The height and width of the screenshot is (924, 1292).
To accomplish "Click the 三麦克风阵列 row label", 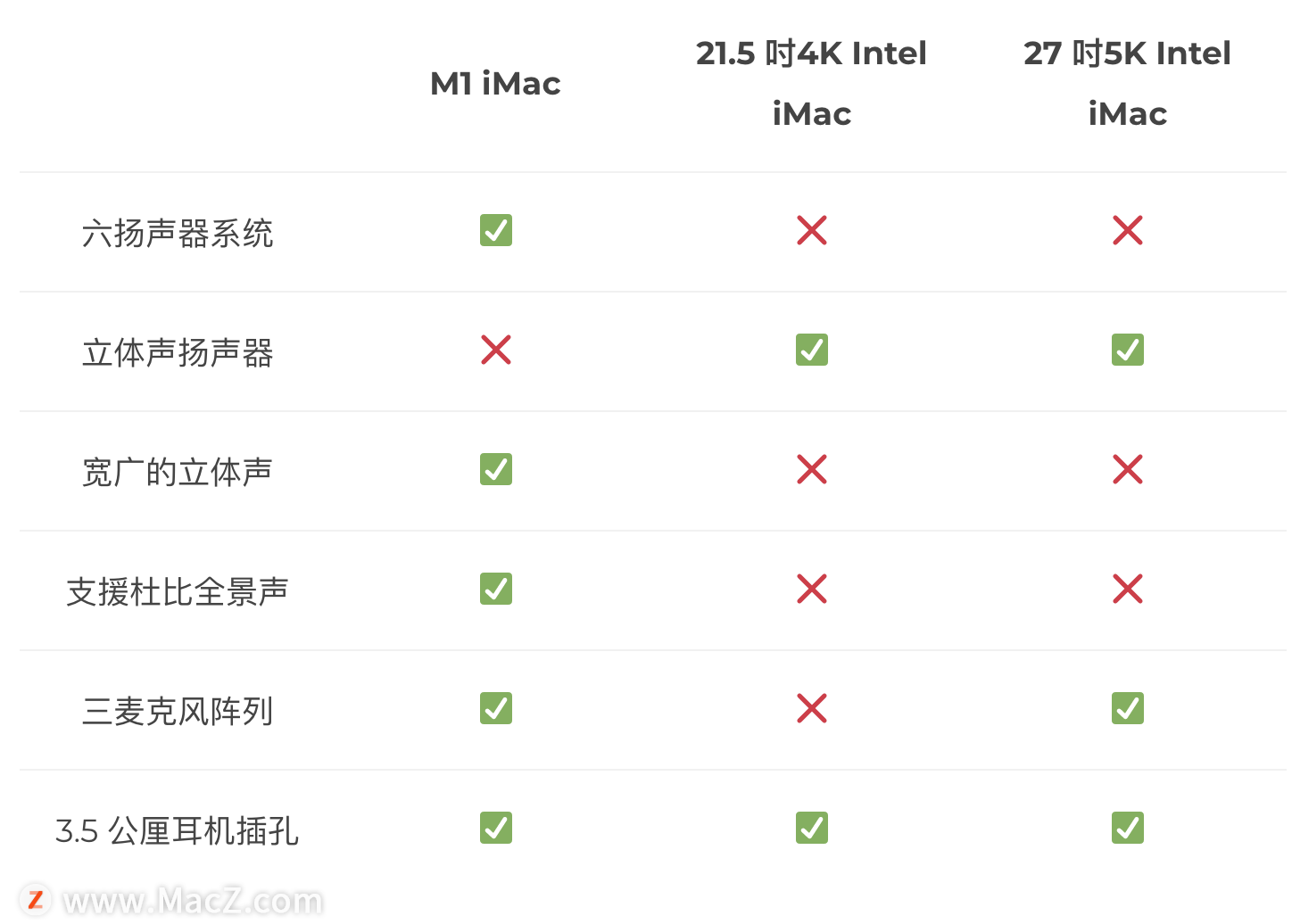I will (x=178, y=711).
